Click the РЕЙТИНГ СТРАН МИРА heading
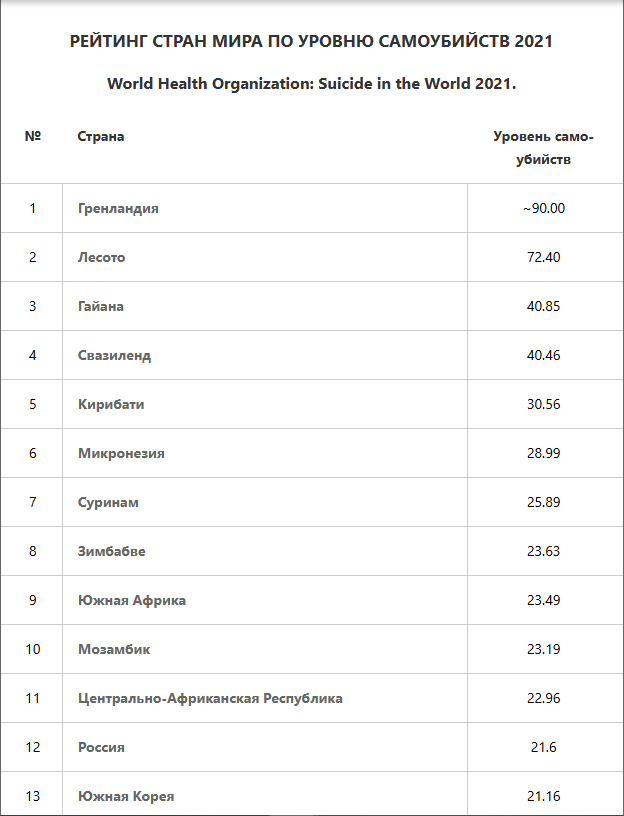Screen dimensions: 624x816 [x=311, y=42]
